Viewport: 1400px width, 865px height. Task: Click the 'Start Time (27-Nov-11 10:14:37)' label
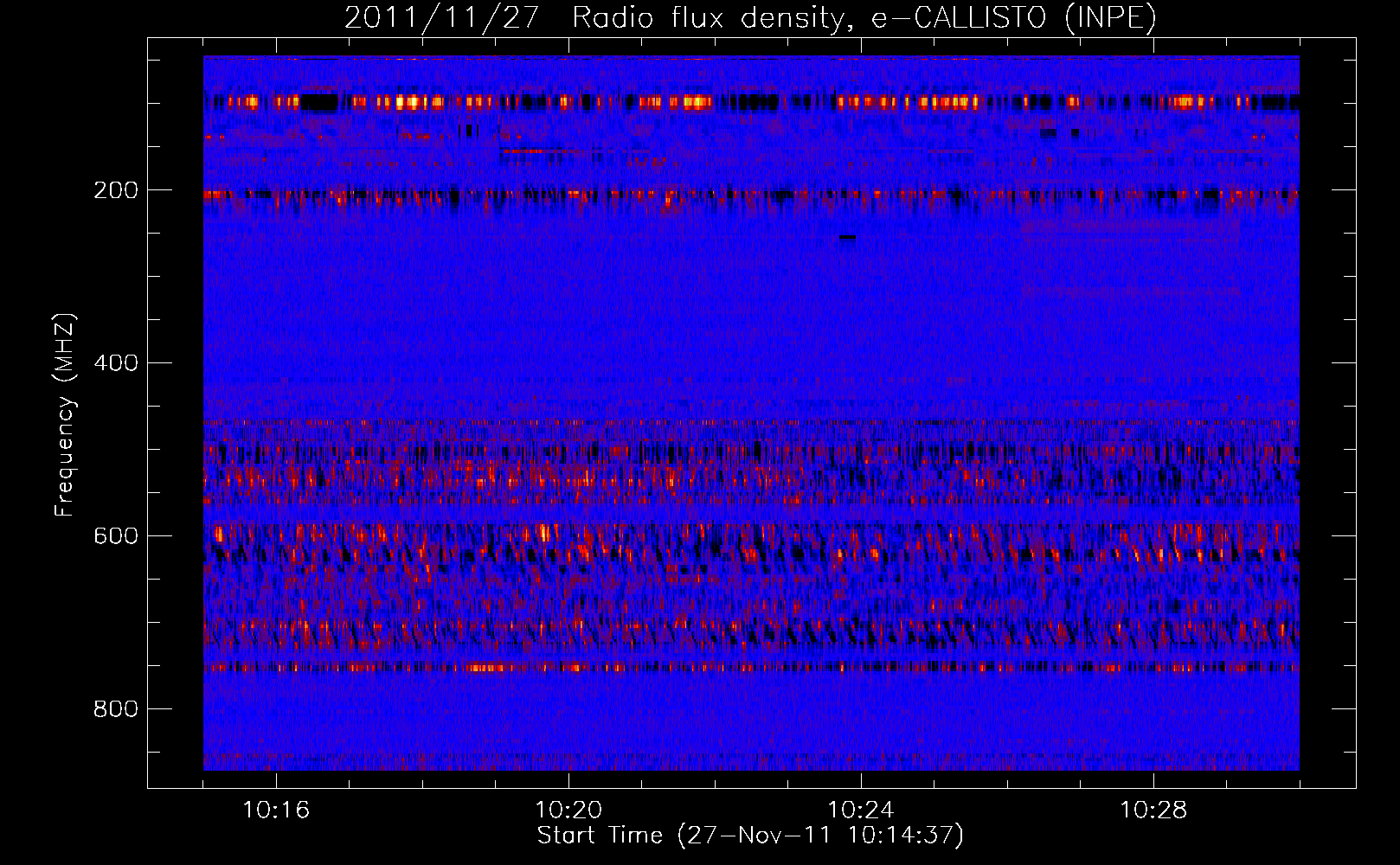tap(750, 836)
